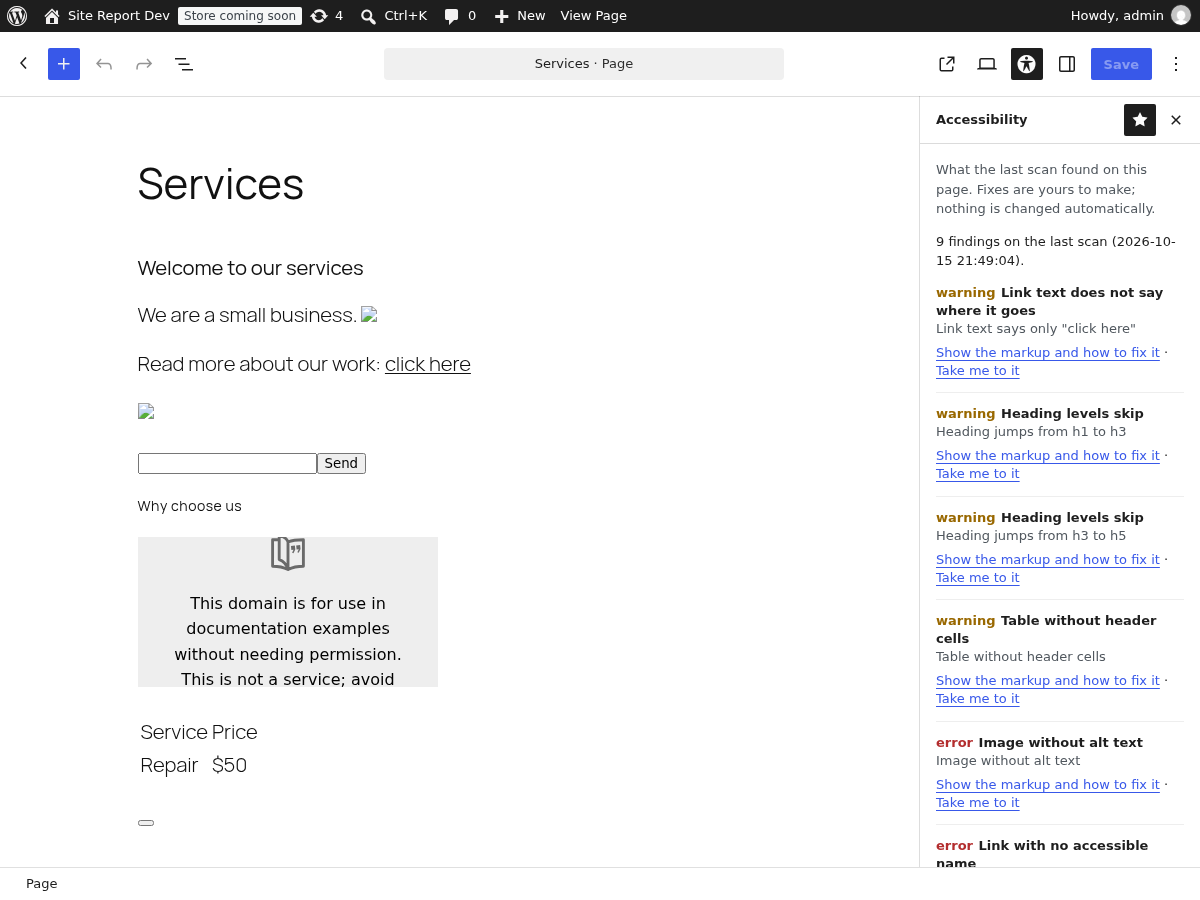Show markup for h3 to h5 heading skip

(1048, 560)
